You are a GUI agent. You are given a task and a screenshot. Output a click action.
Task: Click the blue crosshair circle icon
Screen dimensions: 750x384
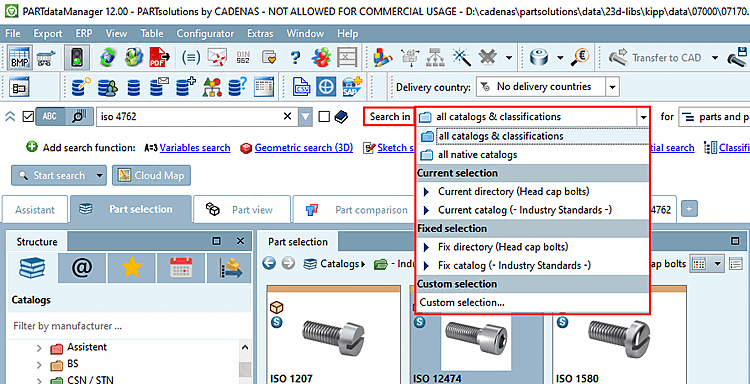[x=327, y=87]
